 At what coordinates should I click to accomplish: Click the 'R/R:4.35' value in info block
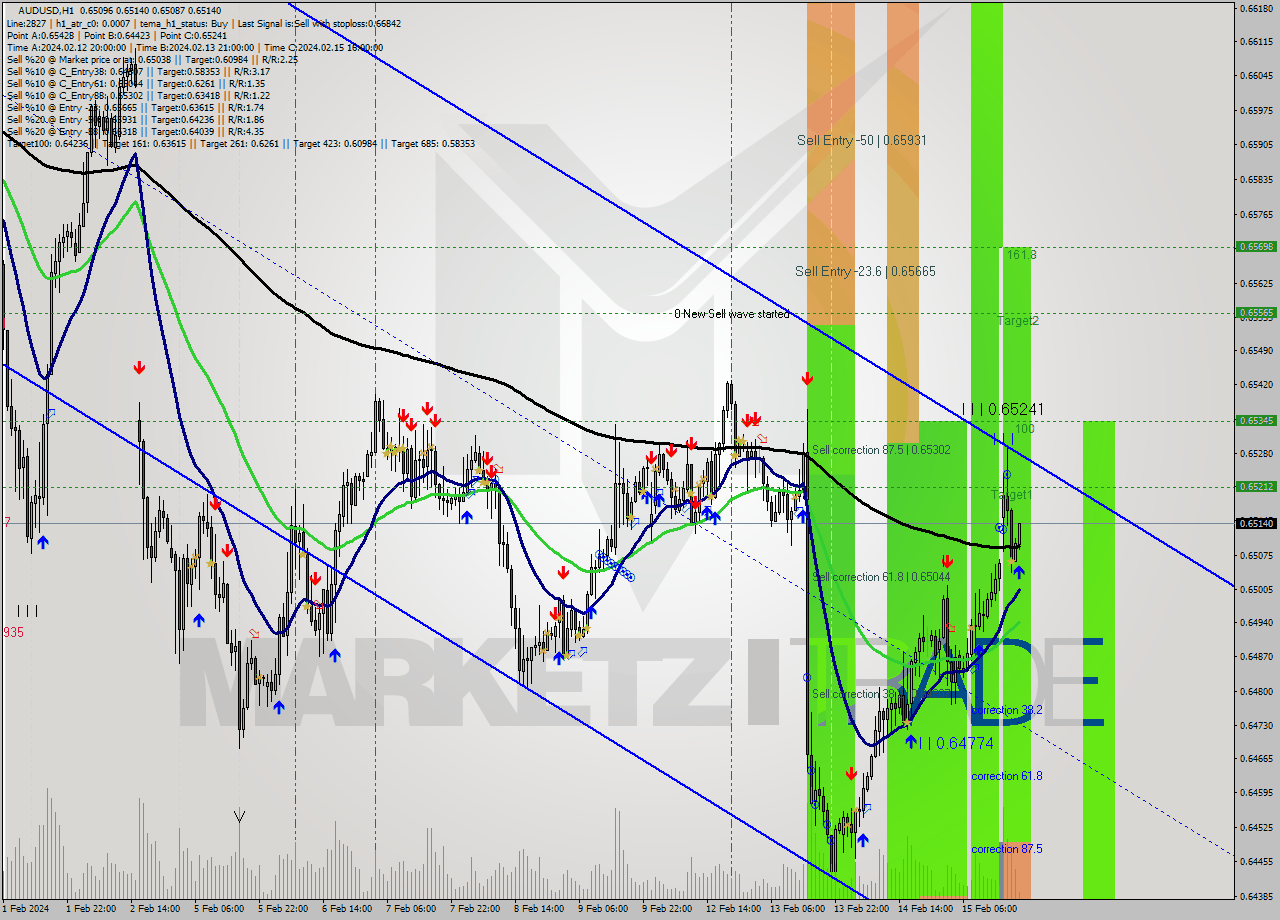click(x=245, y=131)
